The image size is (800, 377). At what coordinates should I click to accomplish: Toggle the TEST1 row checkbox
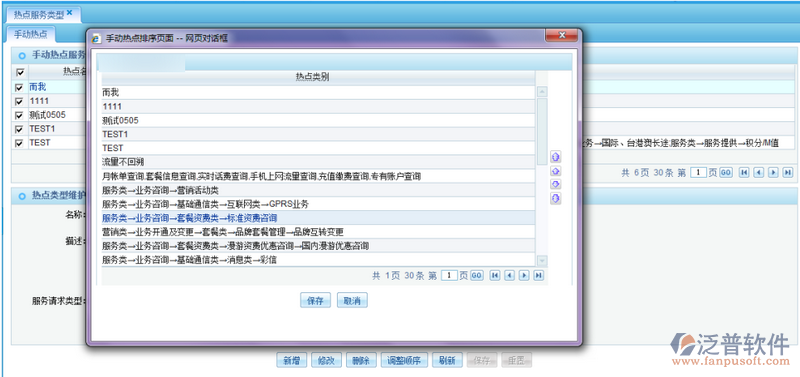pos(19,130)
